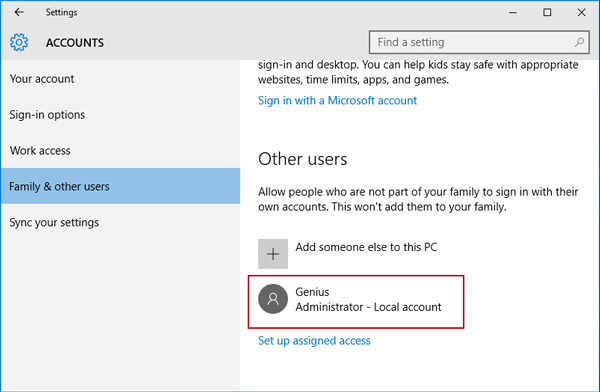
Task: Select Family & other users
Action: point(120,186)
